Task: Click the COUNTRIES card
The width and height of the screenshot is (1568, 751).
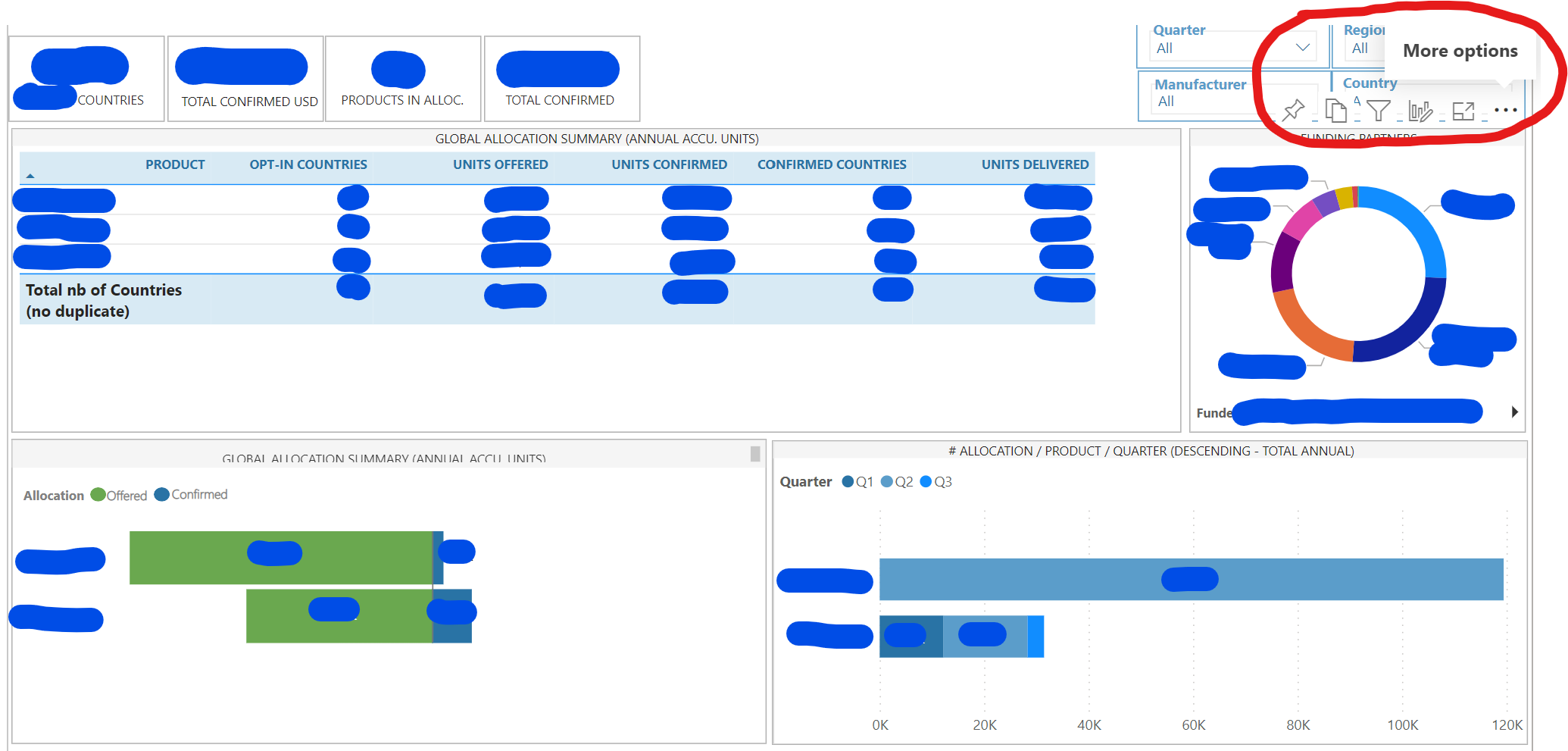Action: click(86, 79)
